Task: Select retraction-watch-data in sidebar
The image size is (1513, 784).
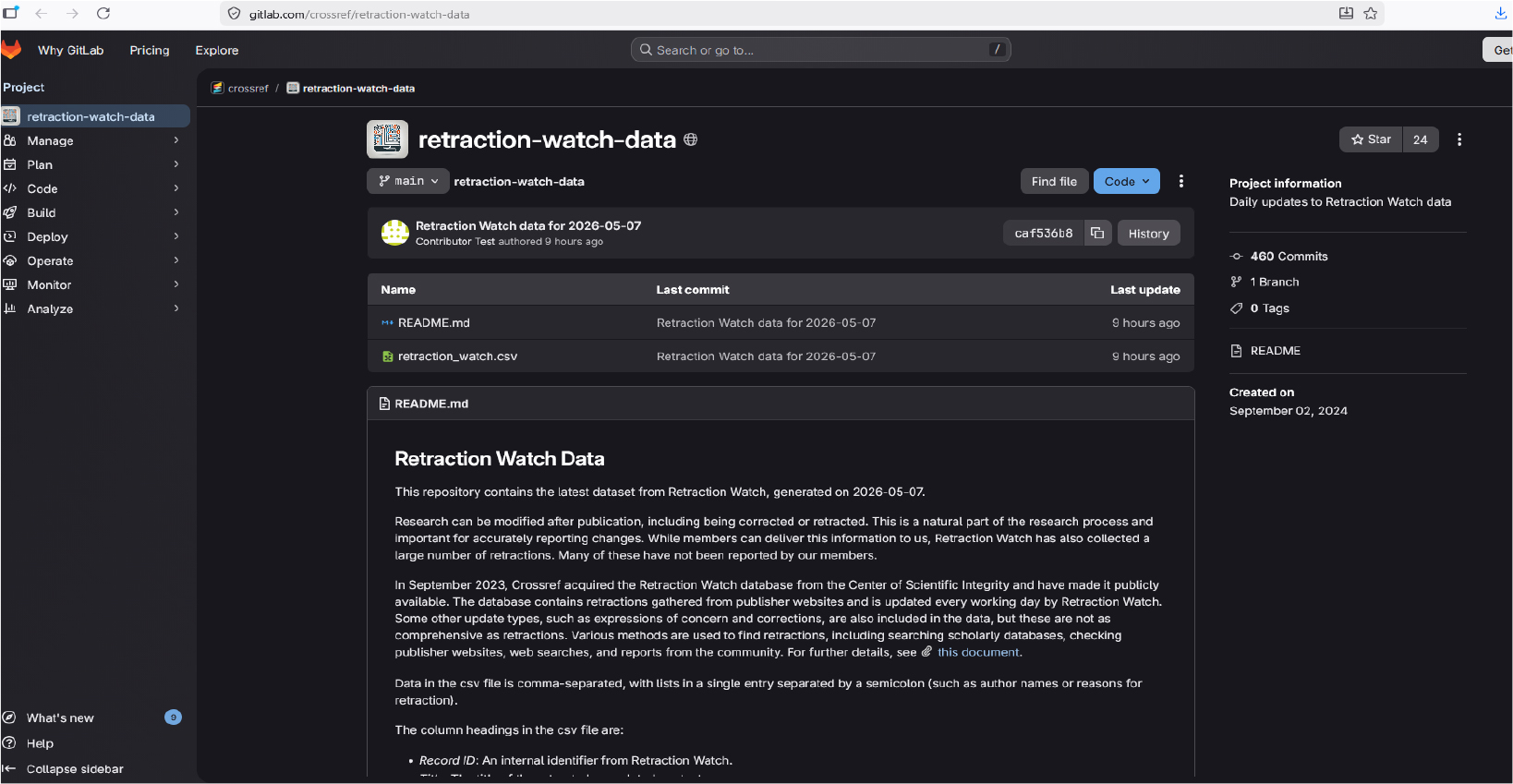Action: (95, 116)
